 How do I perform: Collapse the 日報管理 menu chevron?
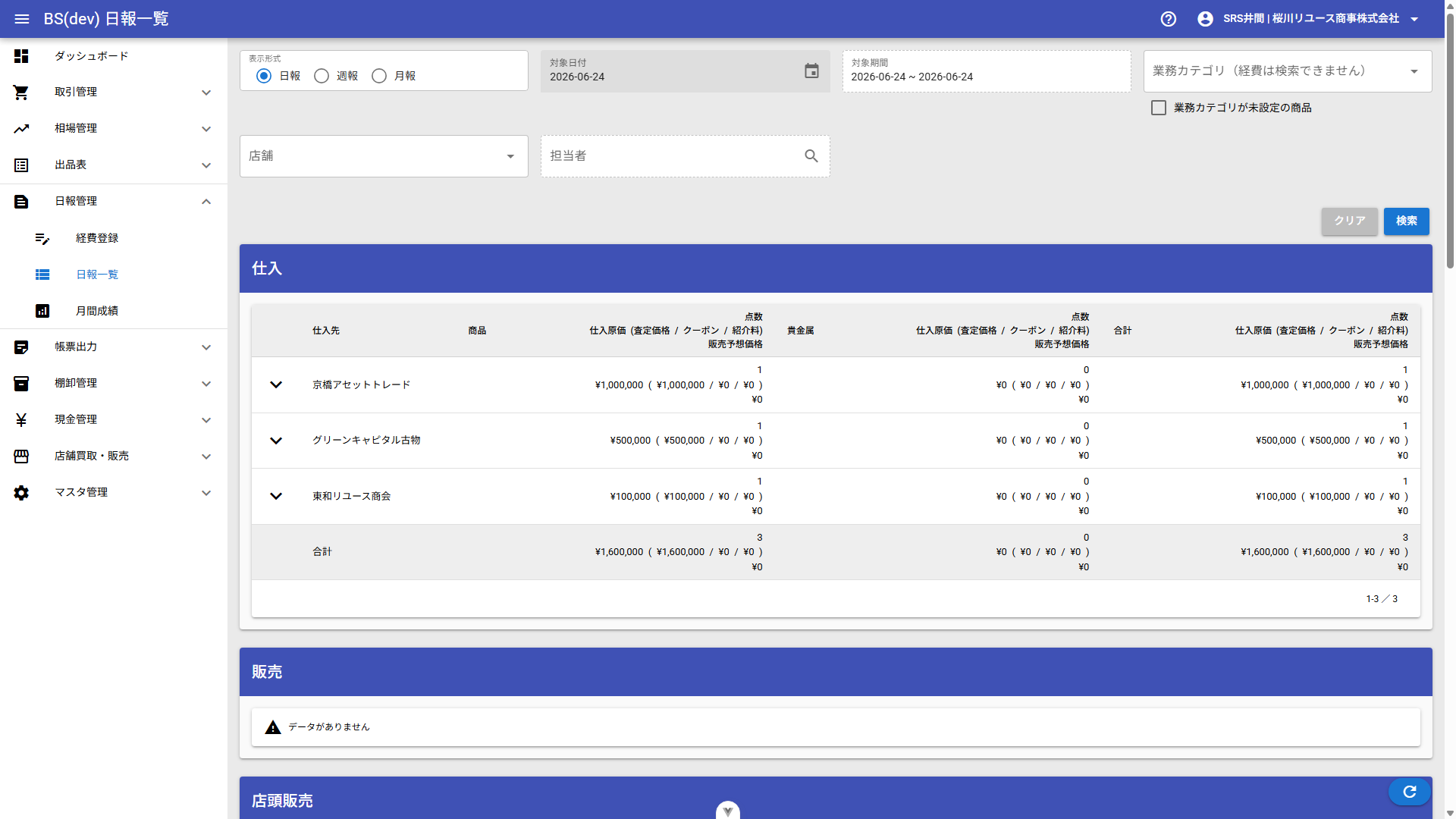click(206, 202)
